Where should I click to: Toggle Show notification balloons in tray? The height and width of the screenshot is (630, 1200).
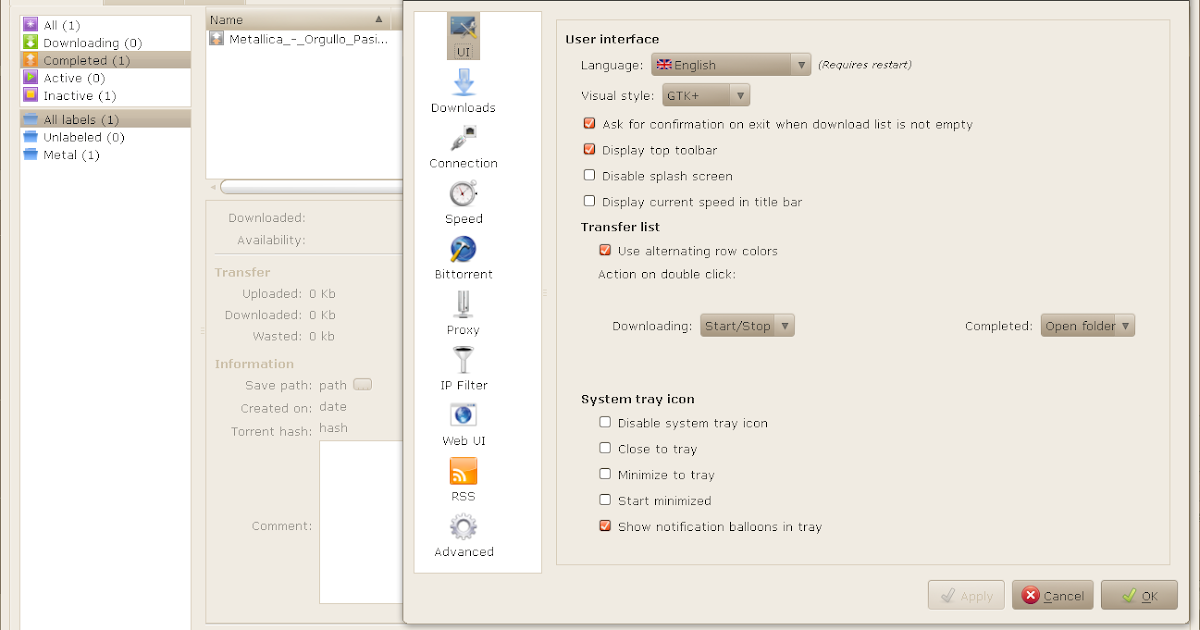click(605, 525)
